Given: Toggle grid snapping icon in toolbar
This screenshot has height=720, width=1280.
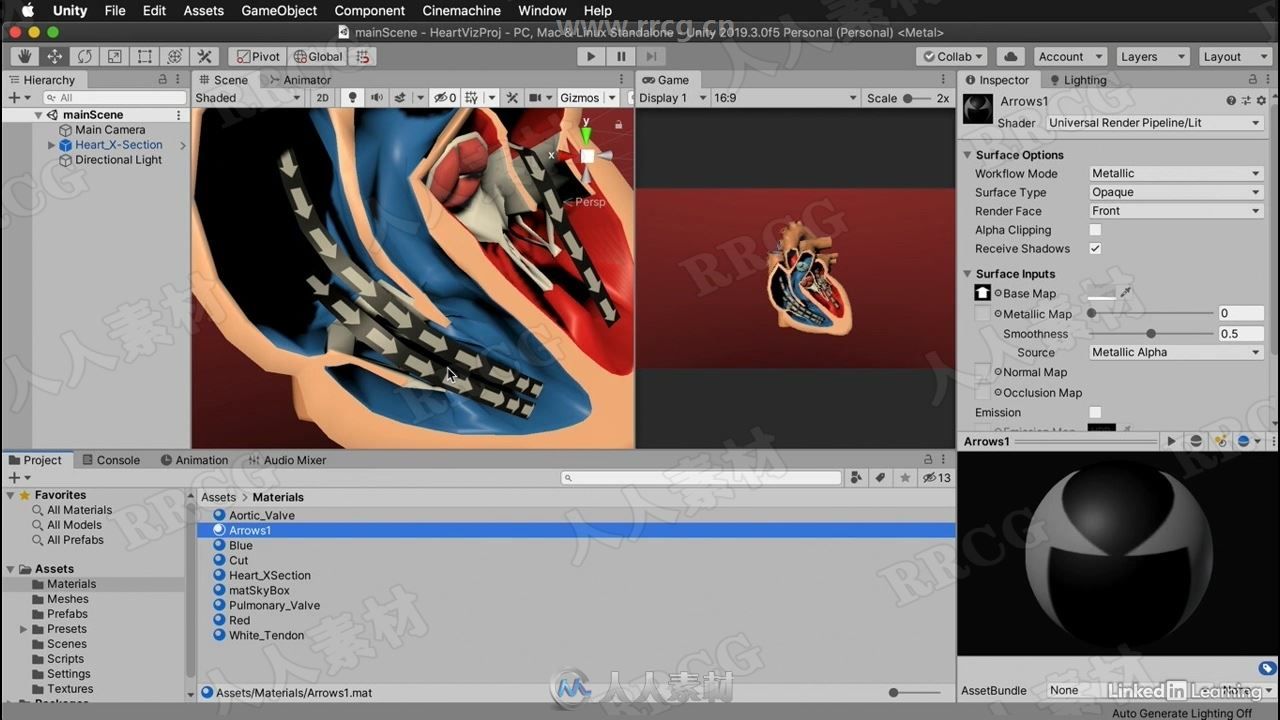Looking at the screenshot, I should pos(363,57).
